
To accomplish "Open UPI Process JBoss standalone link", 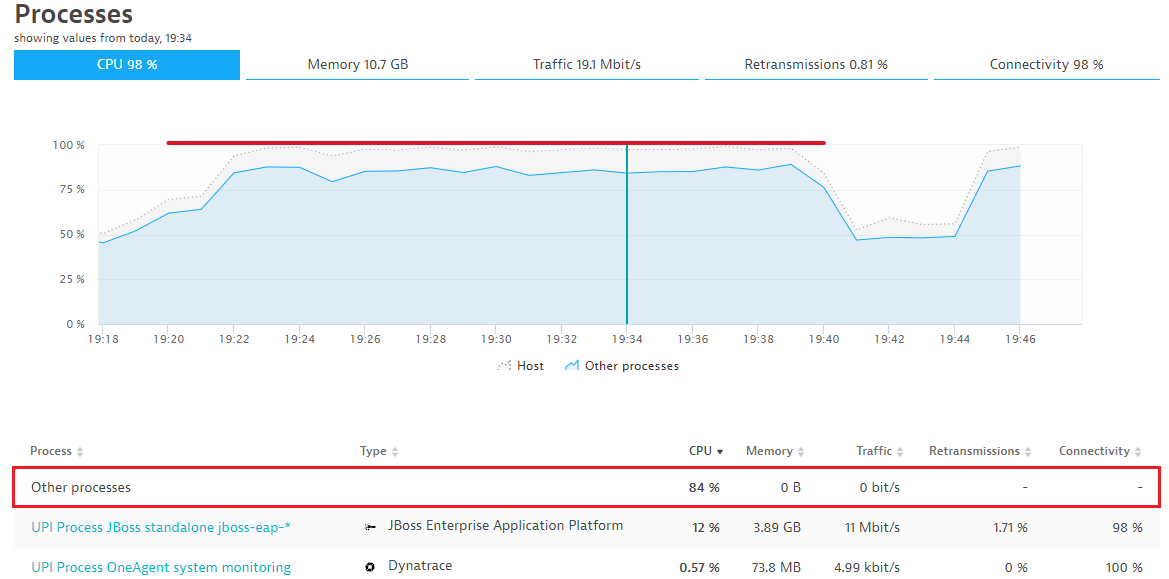I will click(161, 527).
